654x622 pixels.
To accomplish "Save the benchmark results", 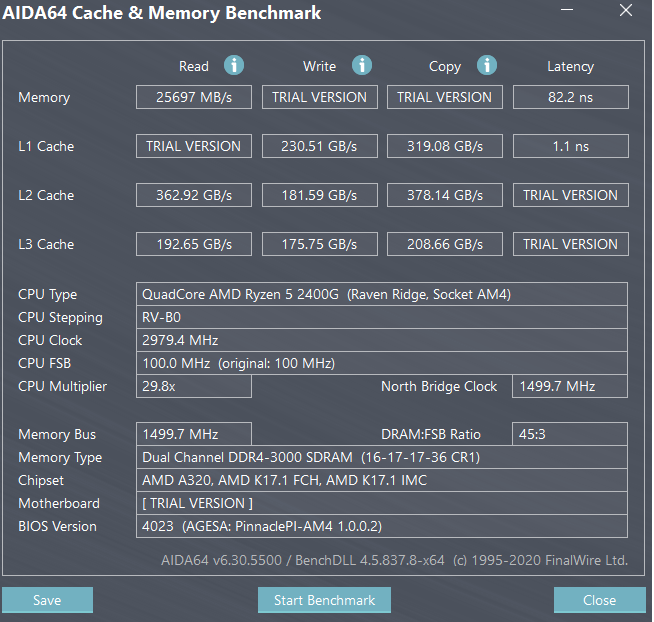I will tap(47, 600).
